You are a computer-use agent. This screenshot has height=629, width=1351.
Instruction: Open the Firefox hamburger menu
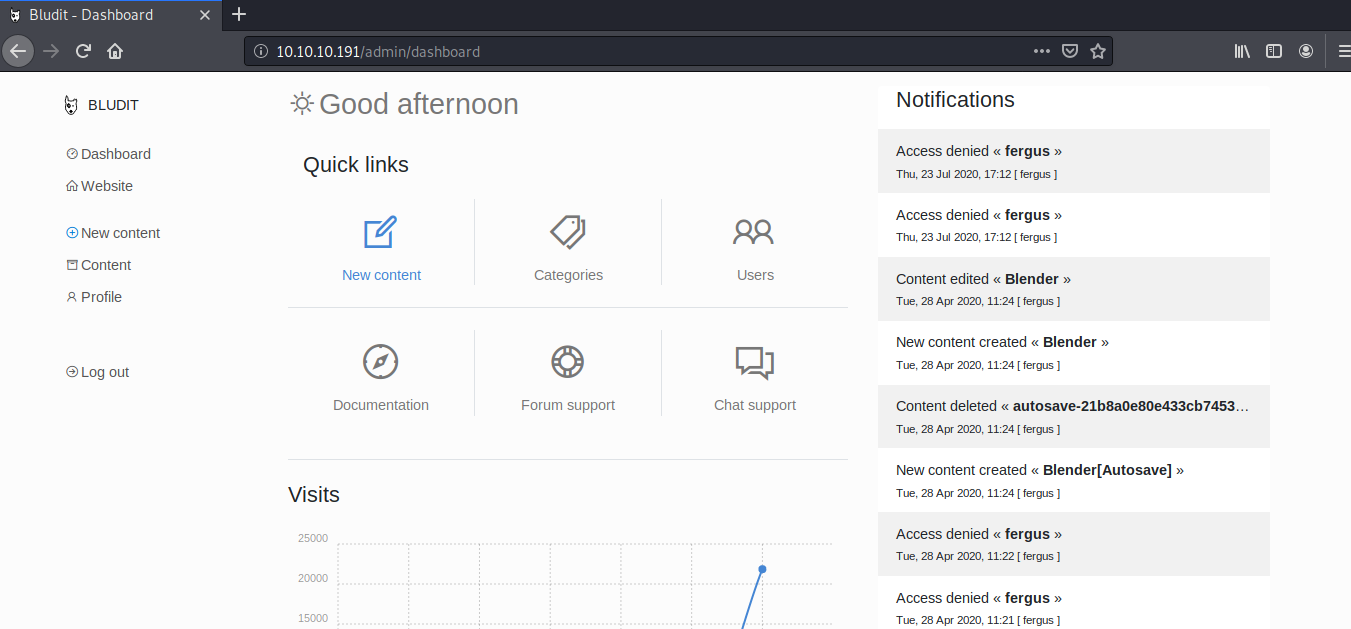(x=1342, y=51)
